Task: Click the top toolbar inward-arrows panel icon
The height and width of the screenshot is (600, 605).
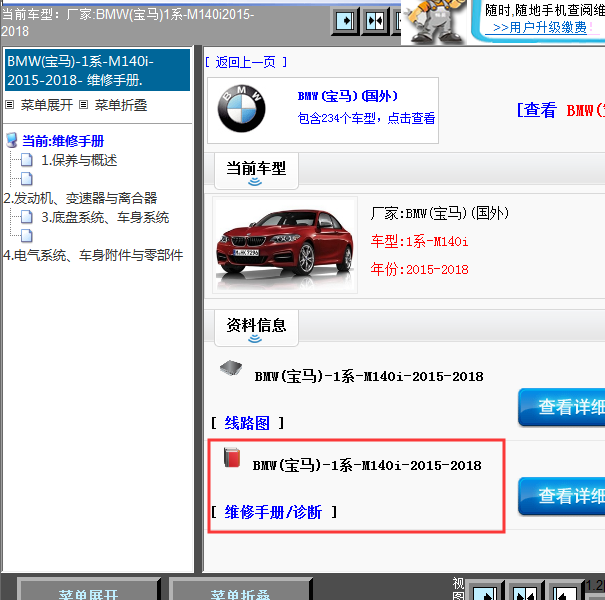Action: click(x=375, y=21)
